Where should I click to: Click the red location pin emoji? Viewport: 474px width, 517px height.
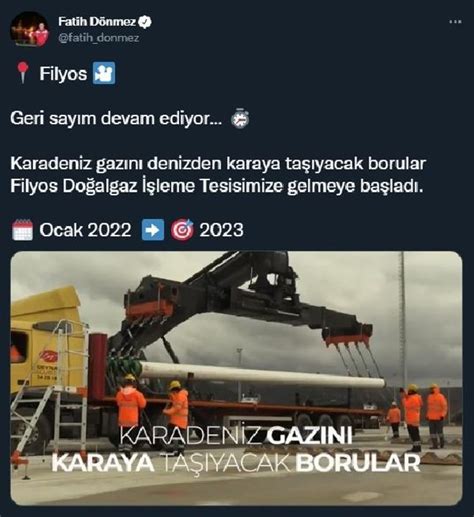(22, 72)
